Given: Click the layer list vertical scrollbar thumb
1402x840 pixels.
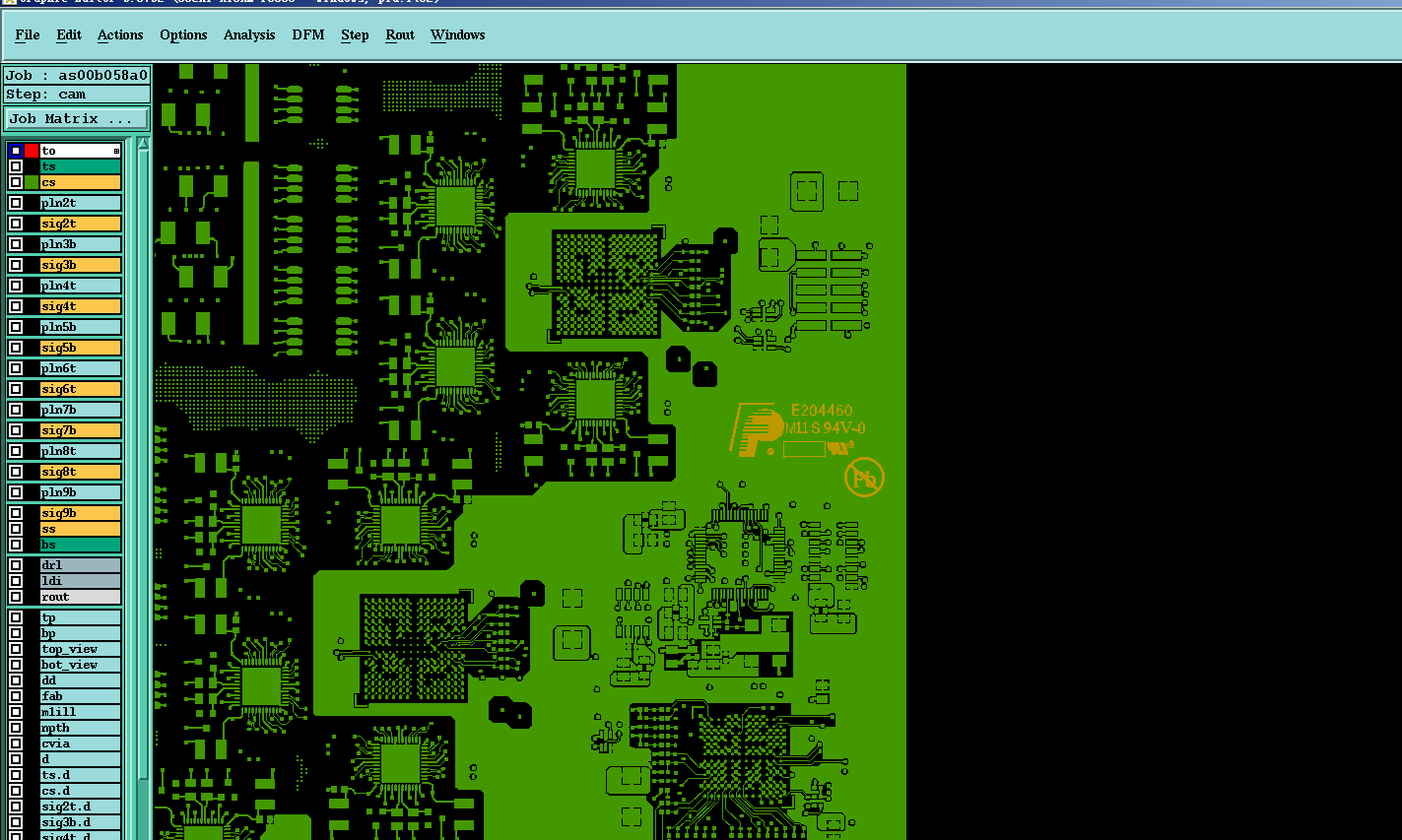Looking at the screenshot, I should point(143,463).
